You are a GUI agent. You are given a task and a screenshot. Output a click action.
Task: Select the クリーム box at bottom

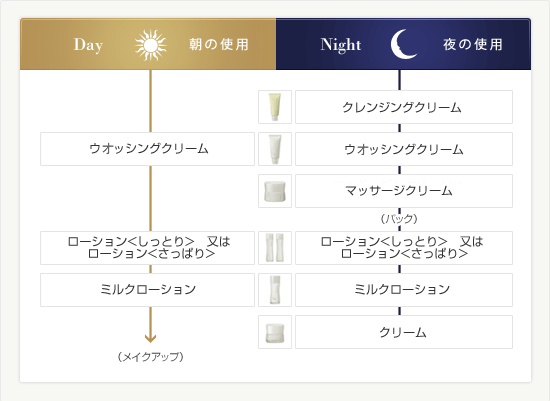pos(404,332)
